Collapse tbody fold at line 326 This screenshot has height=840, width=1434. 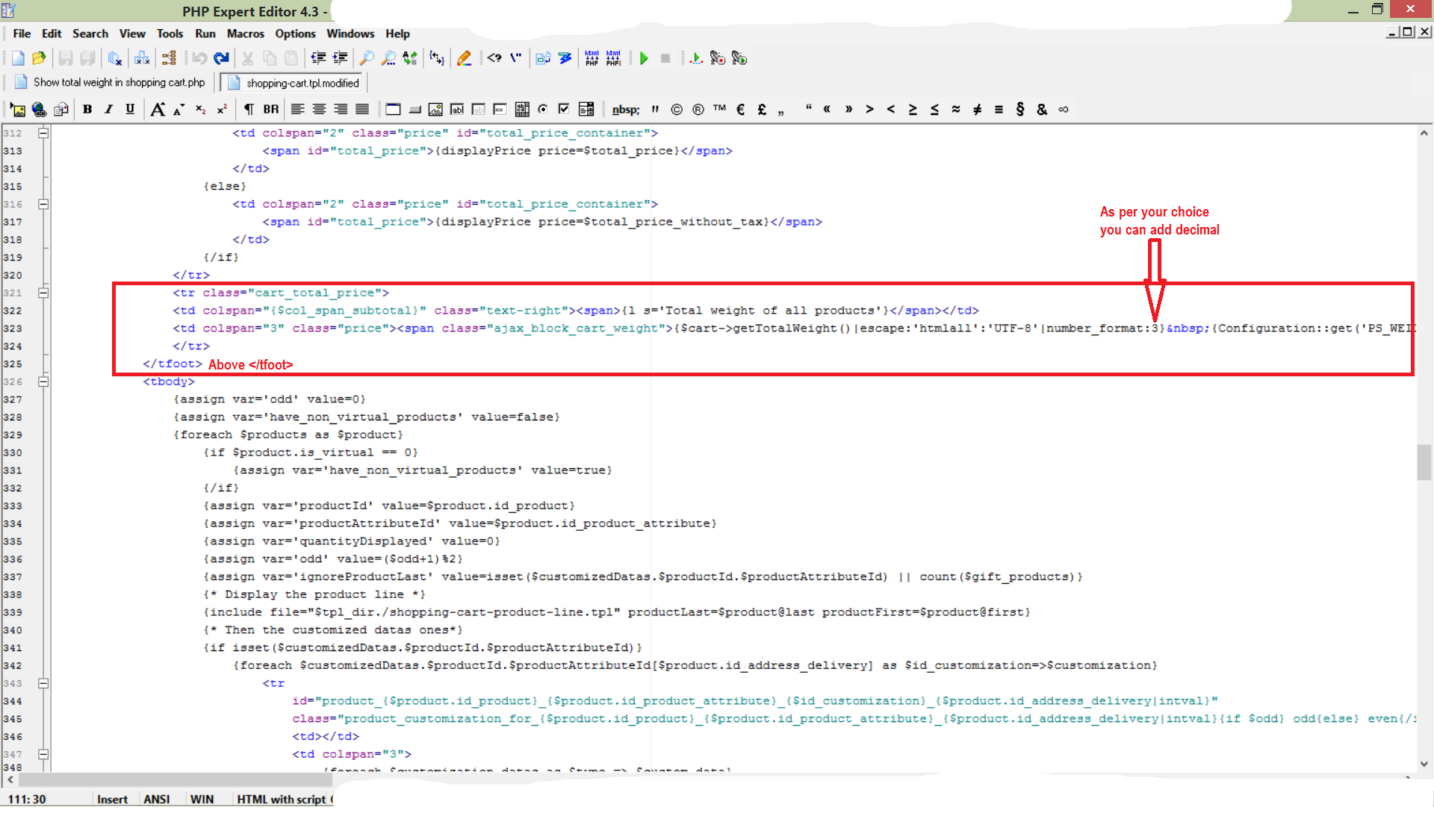tap(43, 382)
